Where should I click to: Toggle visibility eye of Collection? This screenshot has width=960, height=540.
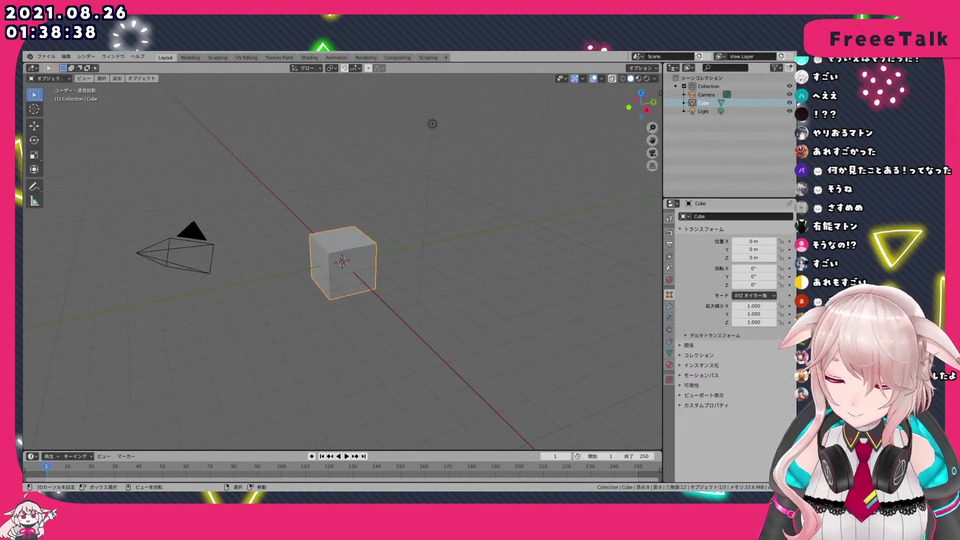[789, 86]
